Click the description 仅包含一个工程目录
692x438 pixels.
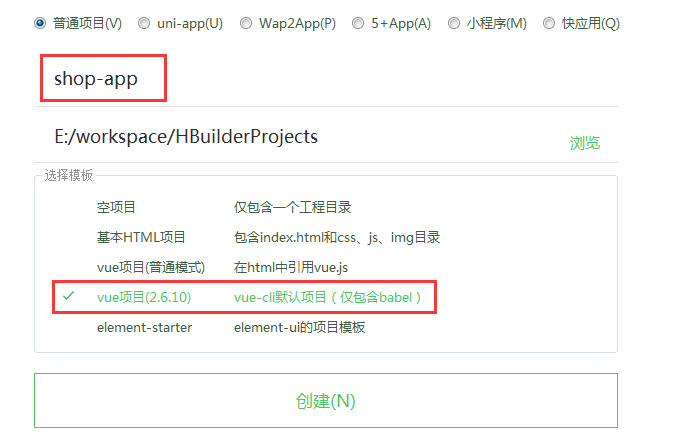tap(293, 207)
